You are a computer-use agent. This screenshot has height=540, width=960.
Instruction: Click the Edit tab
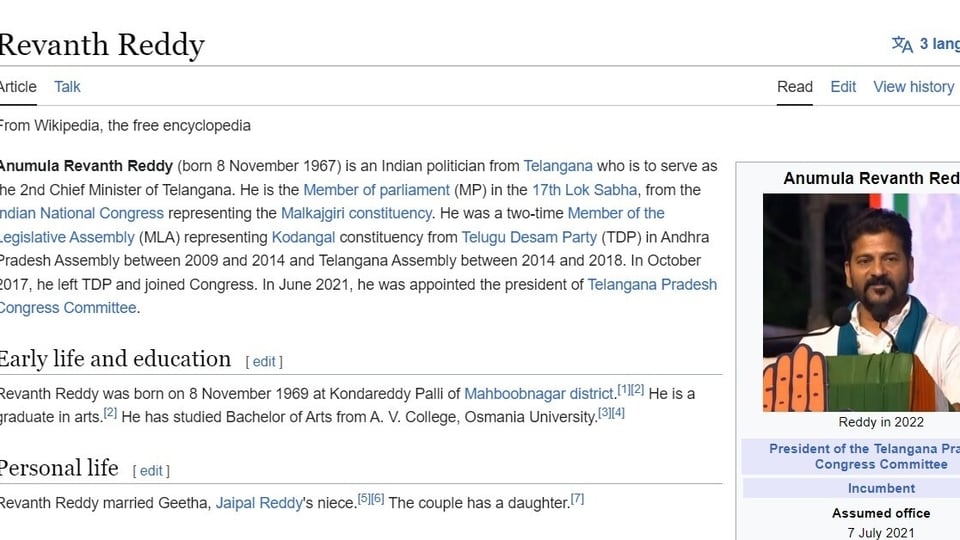[843, 87]
